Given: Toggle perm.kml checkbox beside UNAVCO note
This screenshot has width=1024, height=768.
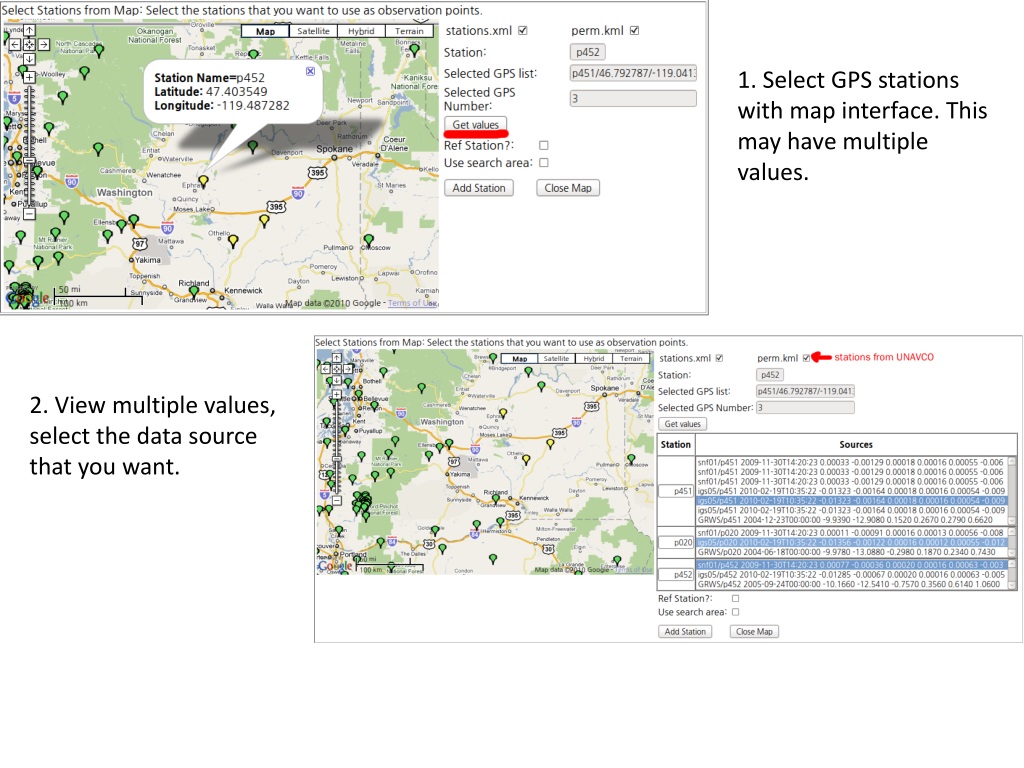Looking at the screenshot, I should click(x=807, y=358).
